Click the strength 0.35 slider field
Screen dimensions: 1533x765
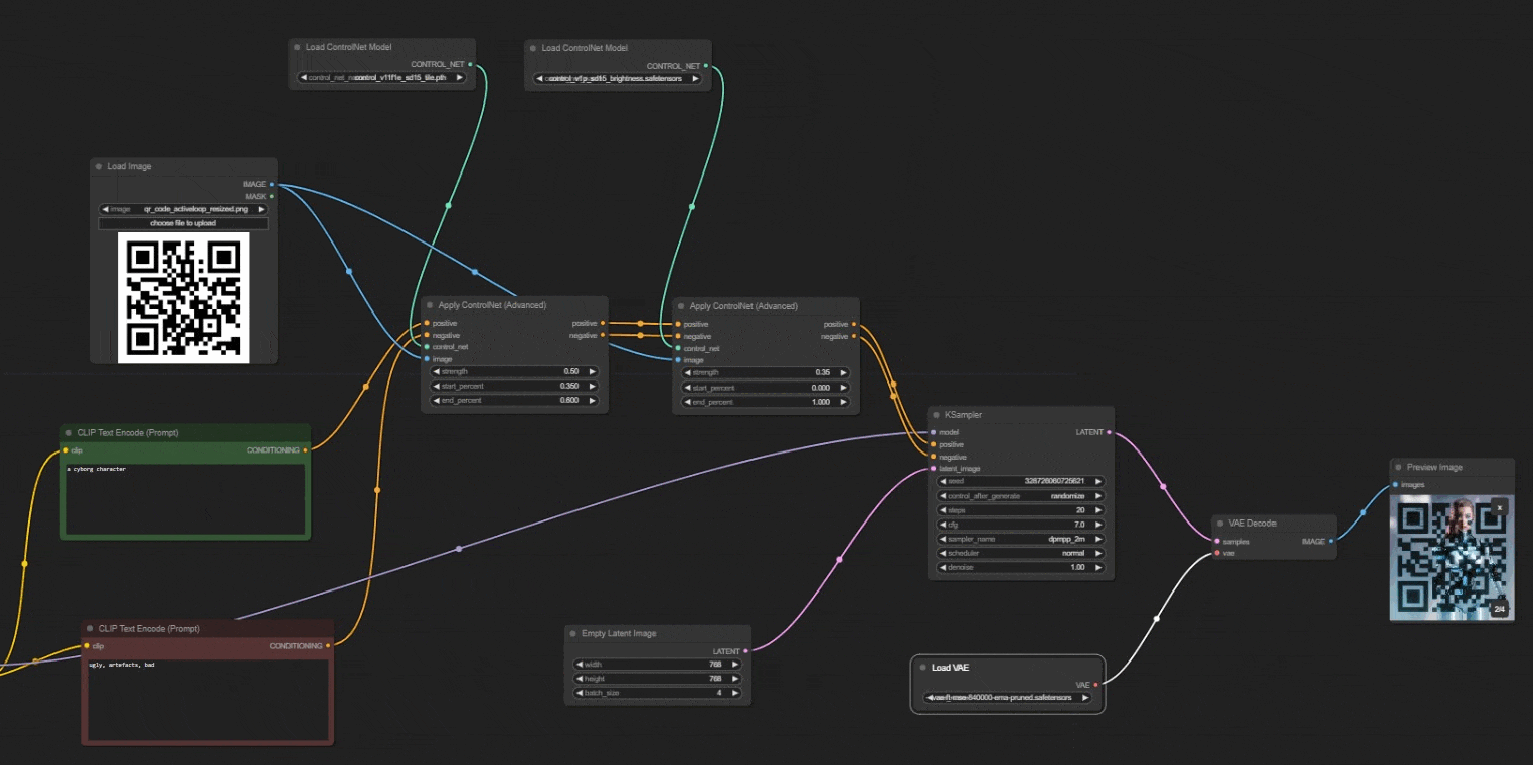[x=767, y=372]
